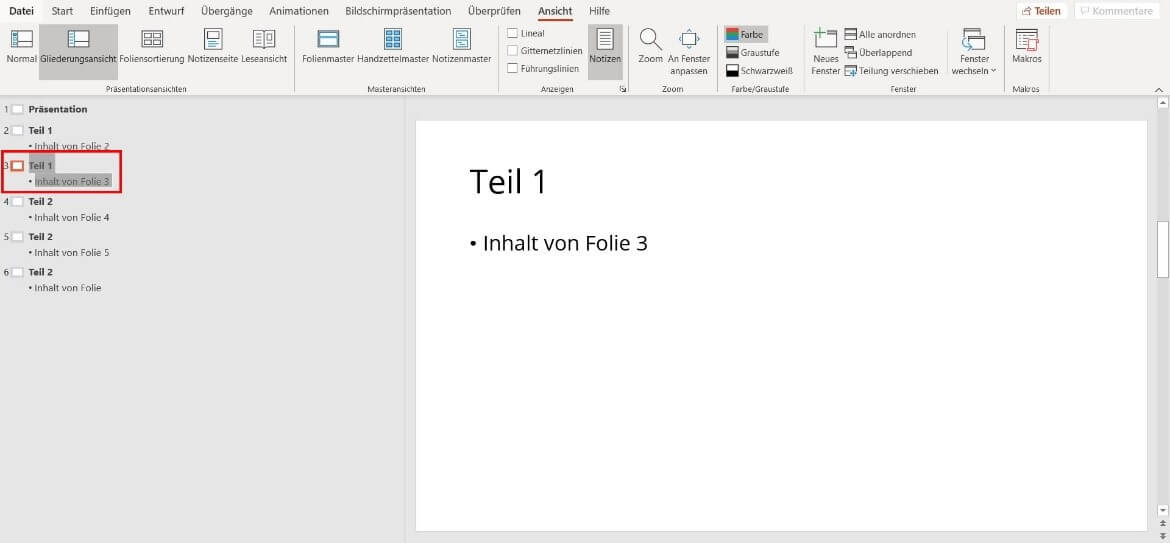Image resolution: width=1170 pixels, height=543 pixels.
Task: Enable the Führungslinien checkbox
Action: click(x=513, y=69)
